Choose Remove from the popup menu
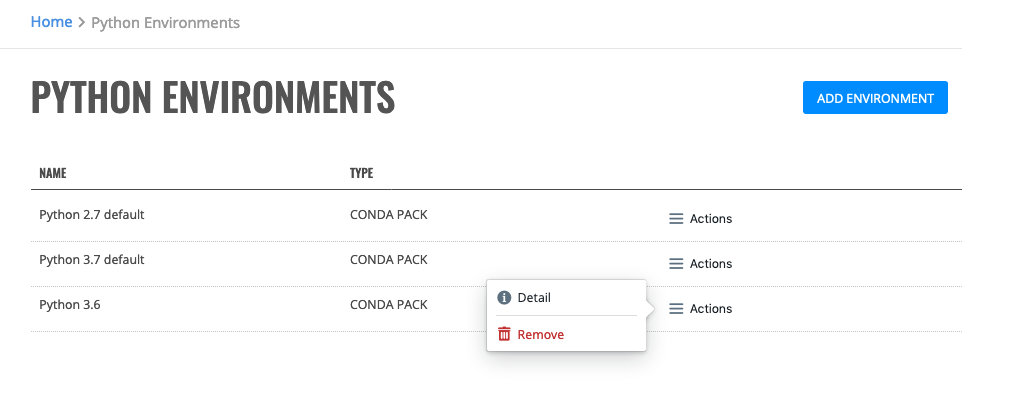Image resolution: width=1031 pixels, height=415 pixels. [540, 335]
